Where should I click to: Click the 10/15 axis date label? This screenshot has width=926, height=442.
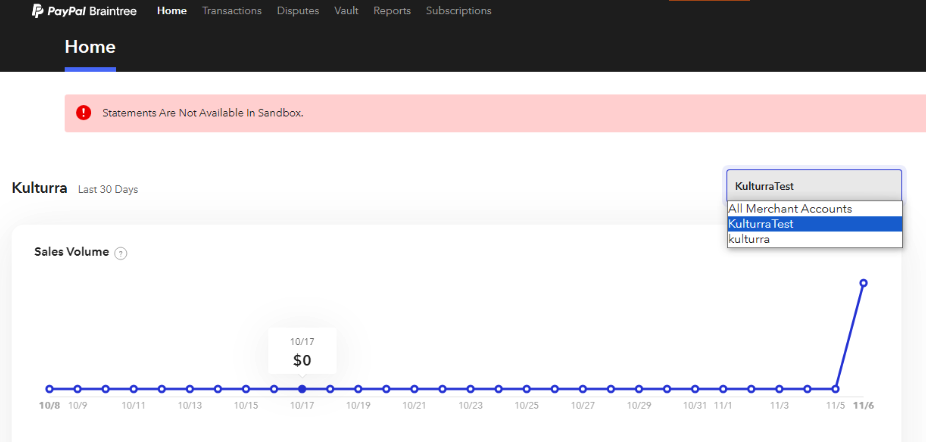(x=246, y=406)
